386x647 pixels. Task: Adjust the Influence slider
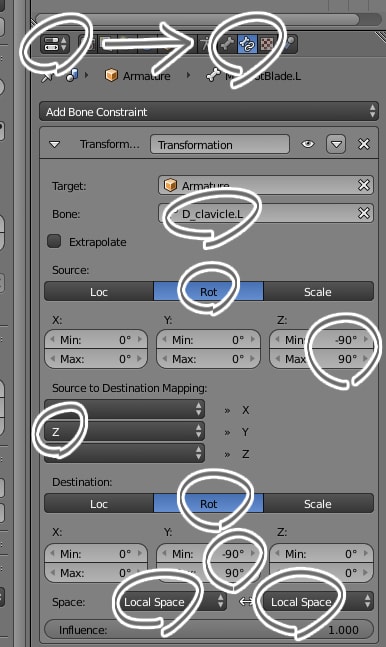point(209,630)
